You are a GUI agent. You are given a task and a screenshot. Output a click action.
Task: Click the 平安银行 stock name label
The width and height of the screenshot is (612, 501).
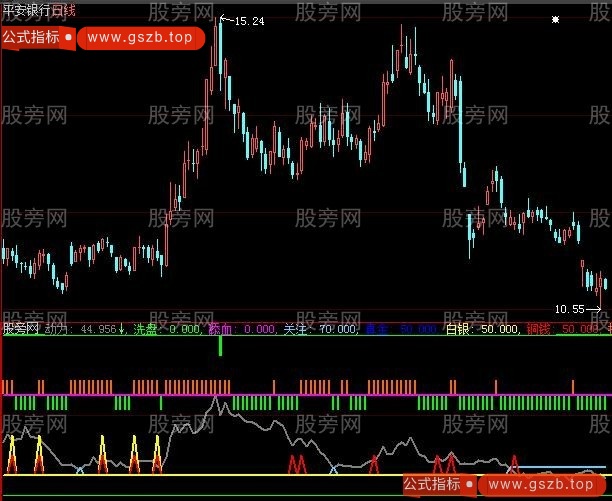(x=26, y=8)
